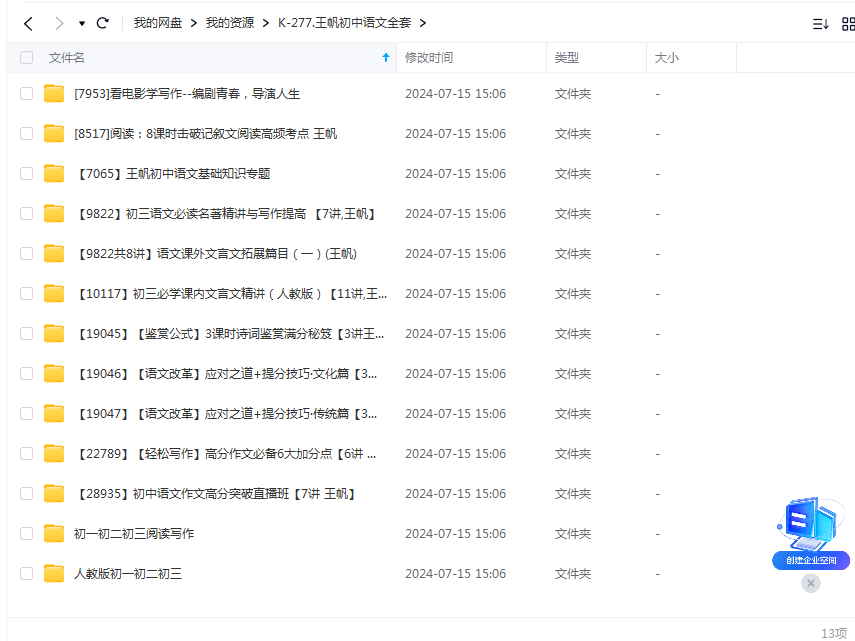Switch to grid view layout

[850, 22]
